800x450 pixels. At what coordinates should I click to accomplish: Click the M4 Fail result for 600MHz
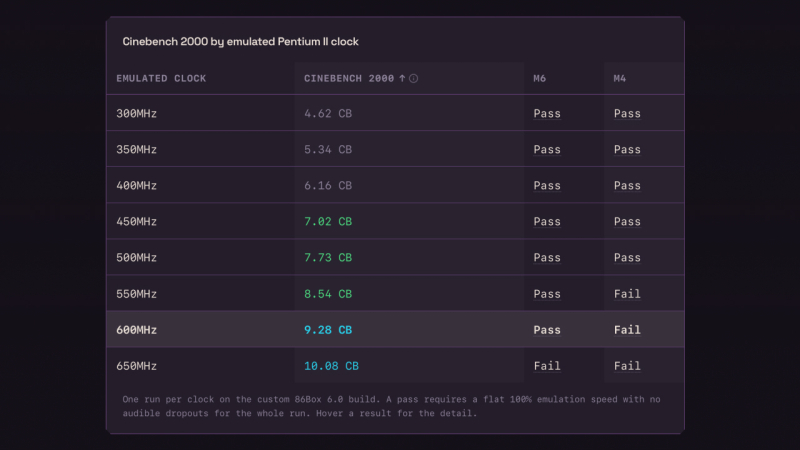(x=627, y=330)
